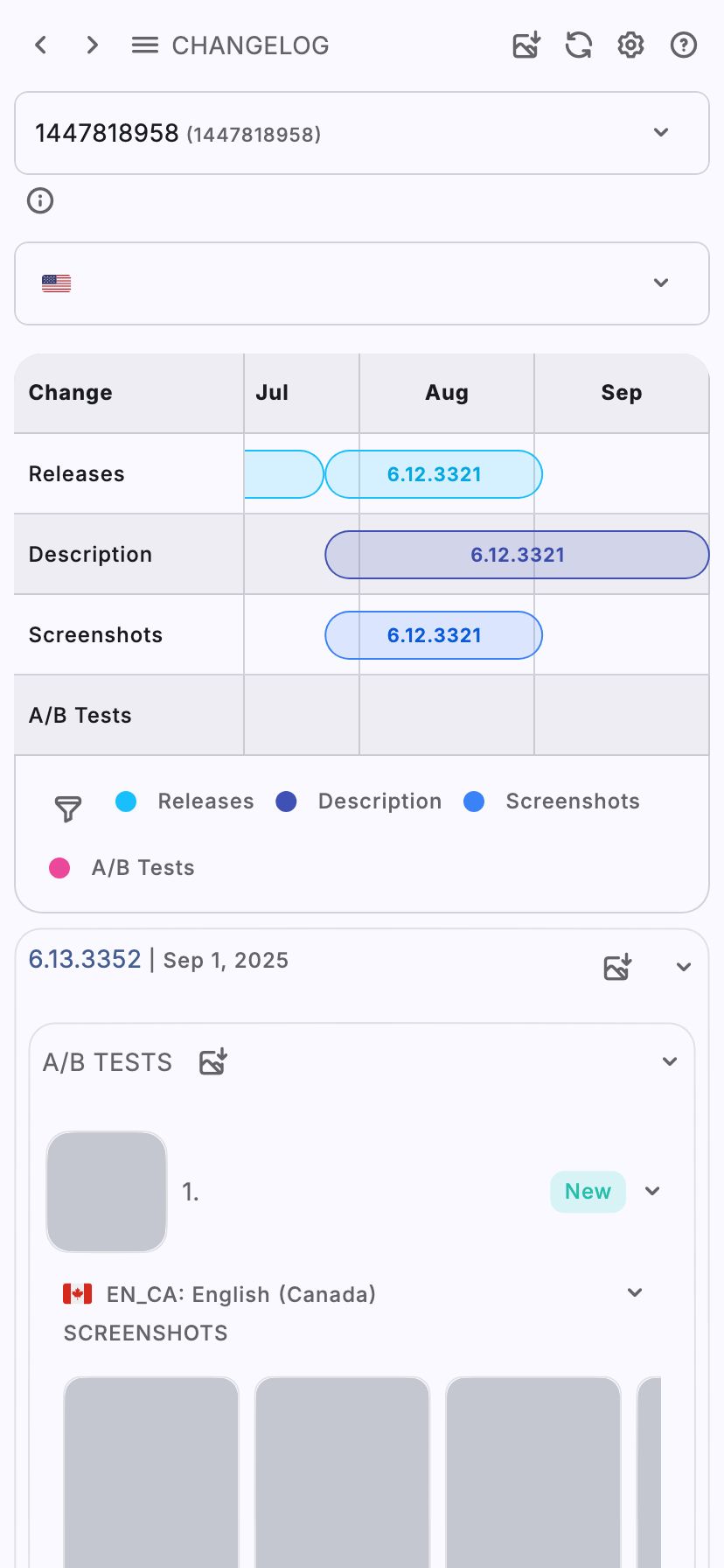Open the first EN_CA screenshot thumbnail
The height and width of the screenshot is (1568, 724).
point(151,1473)
